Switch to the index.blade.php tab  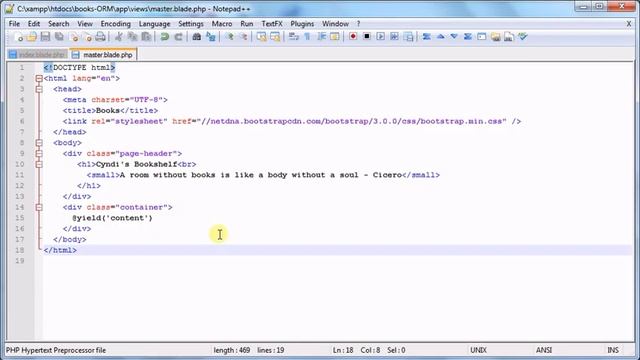38,55
